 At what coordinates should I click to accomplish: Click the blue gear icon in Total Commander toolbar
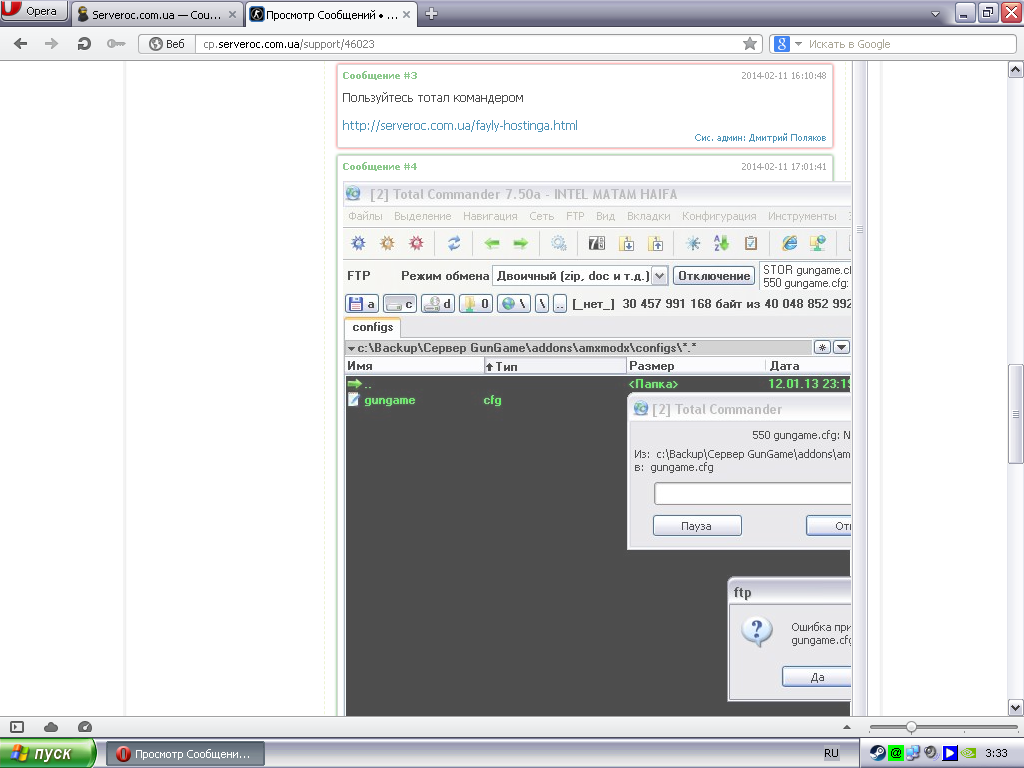point(359,244)
